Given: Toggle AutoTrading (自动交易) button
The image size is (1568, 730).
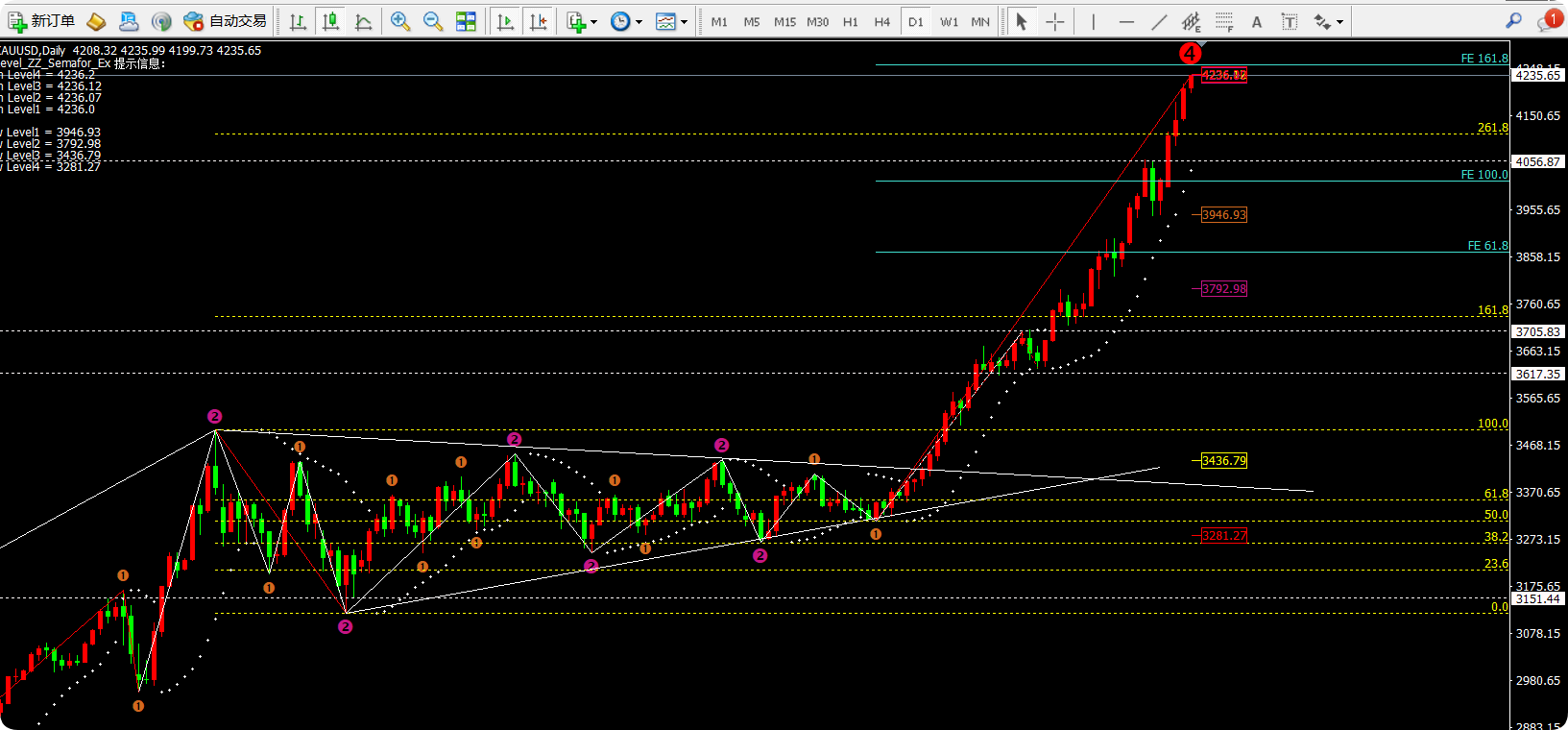Looking at the screenshot, I should (225, 21).
